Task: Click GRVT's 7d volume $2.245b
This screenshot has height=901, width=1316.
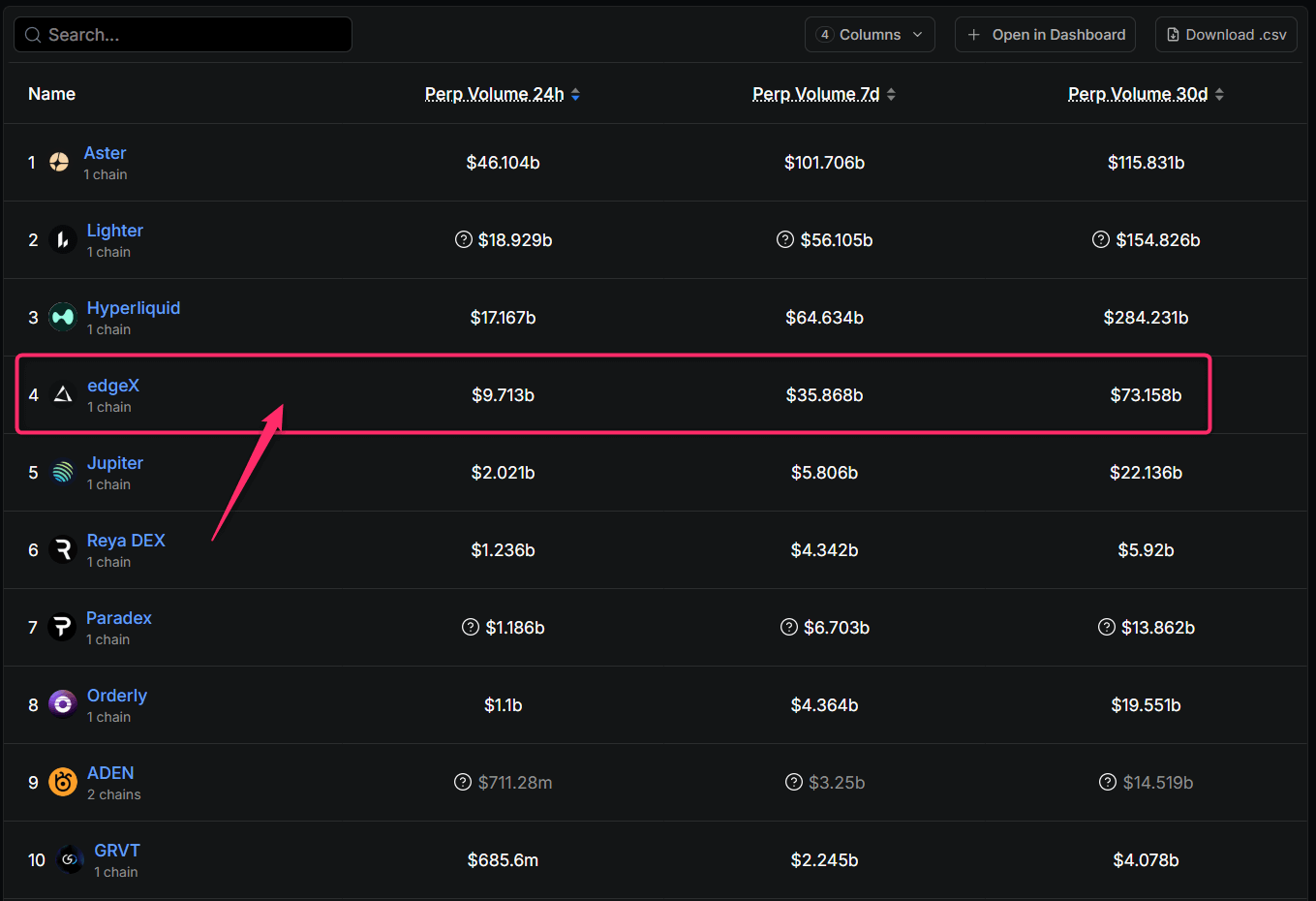Action: tap(825, 860)
